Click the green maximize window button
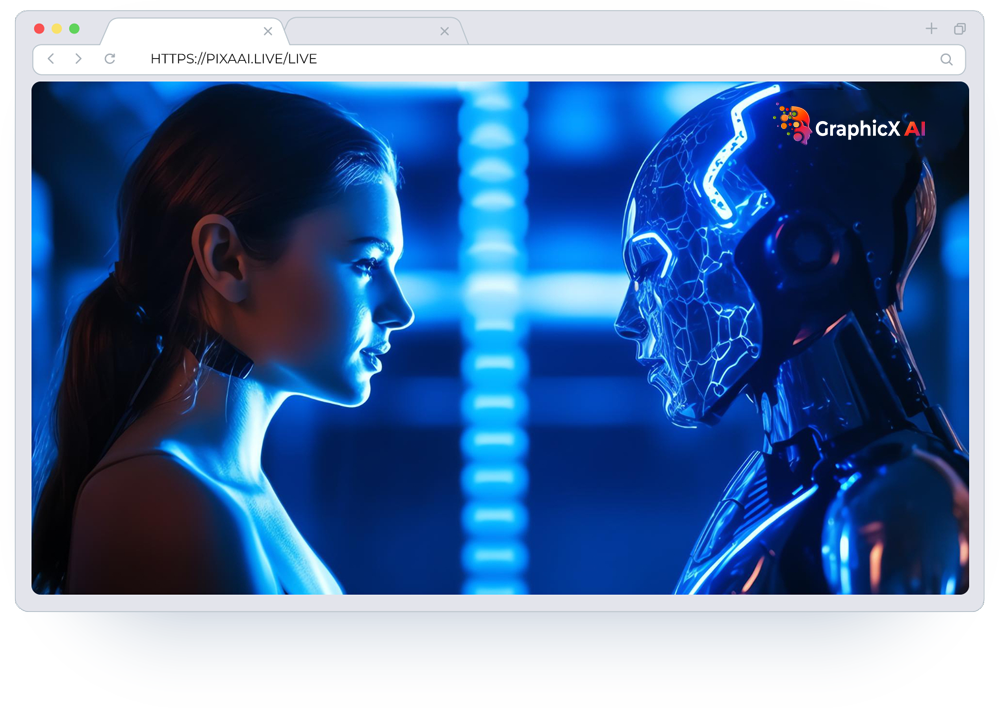Screen dimensions: 1000x708 click(75, 29)
